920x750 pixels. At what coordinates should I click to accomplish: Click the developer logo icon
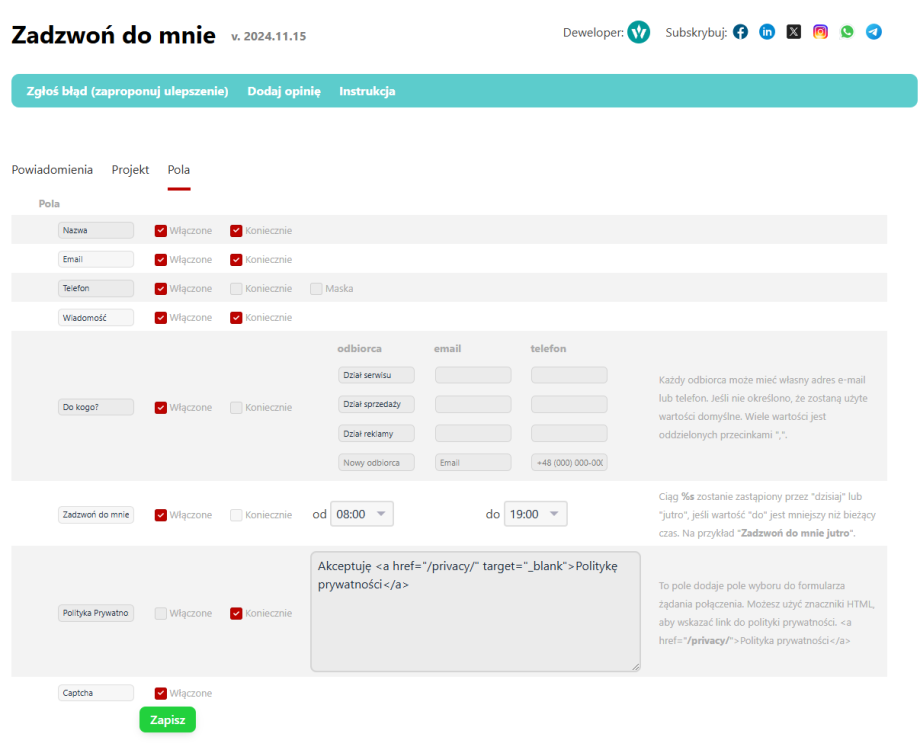click(x=638, y=32)
